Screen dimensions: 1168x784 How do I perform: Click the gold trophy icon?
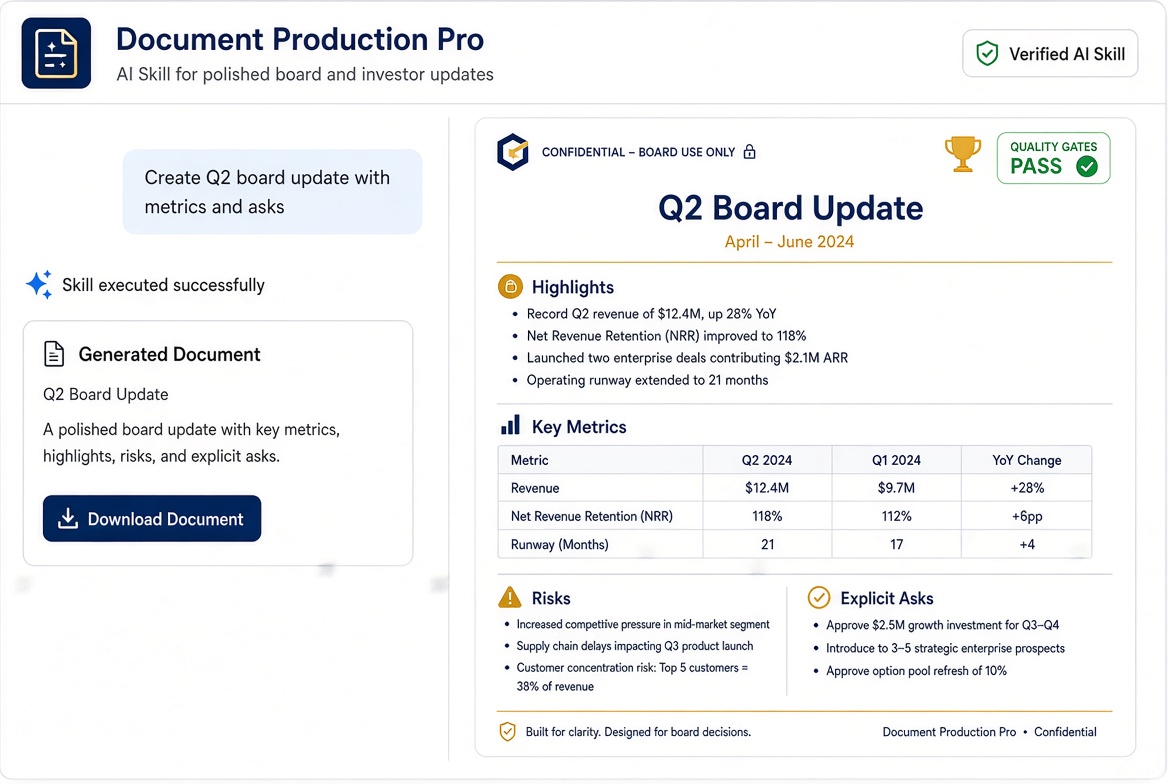(x=962, y=154)
